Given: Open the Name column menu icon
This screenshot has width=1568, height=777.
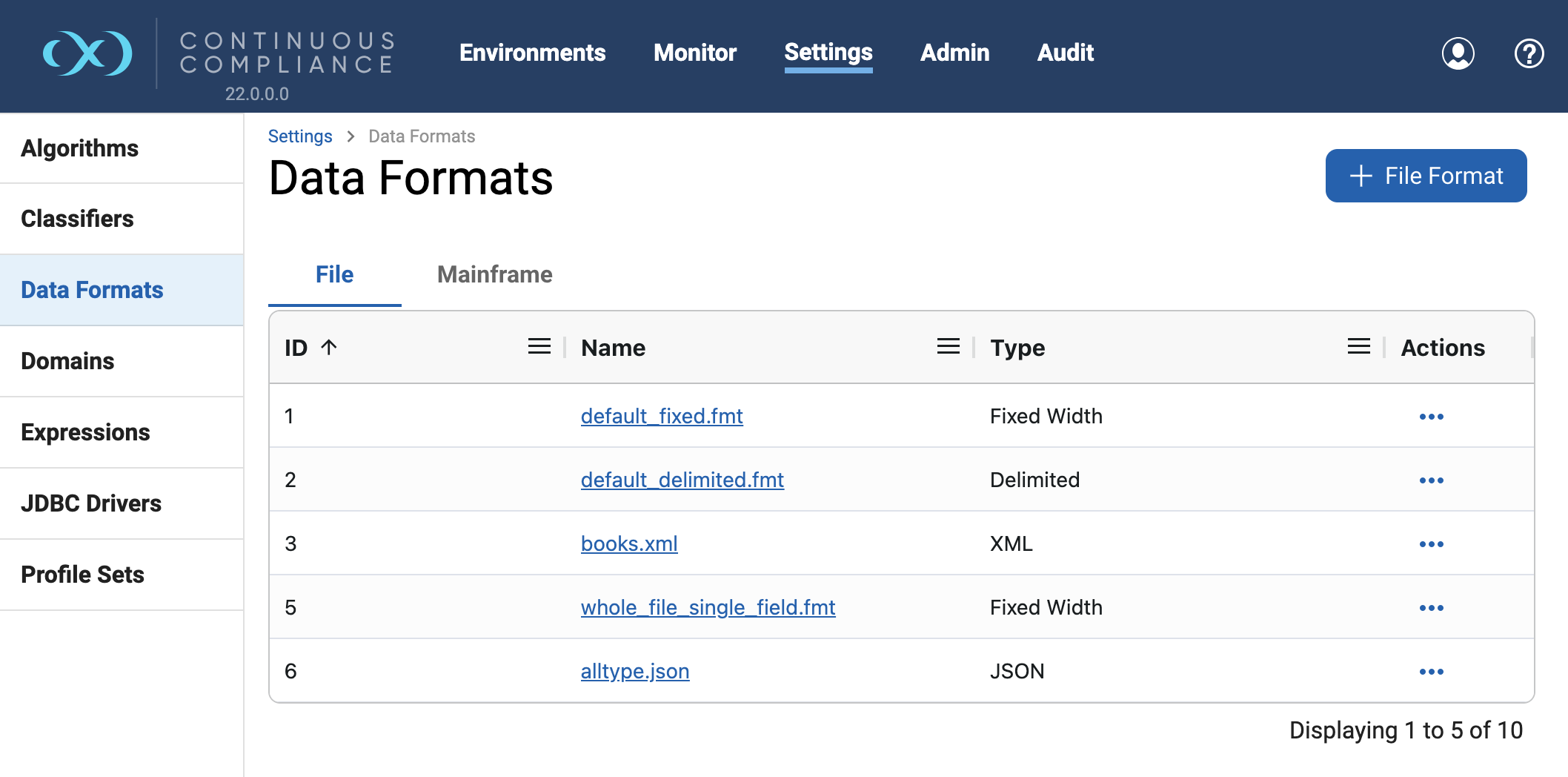Looking at the screenshot, I should pos(948,347).
